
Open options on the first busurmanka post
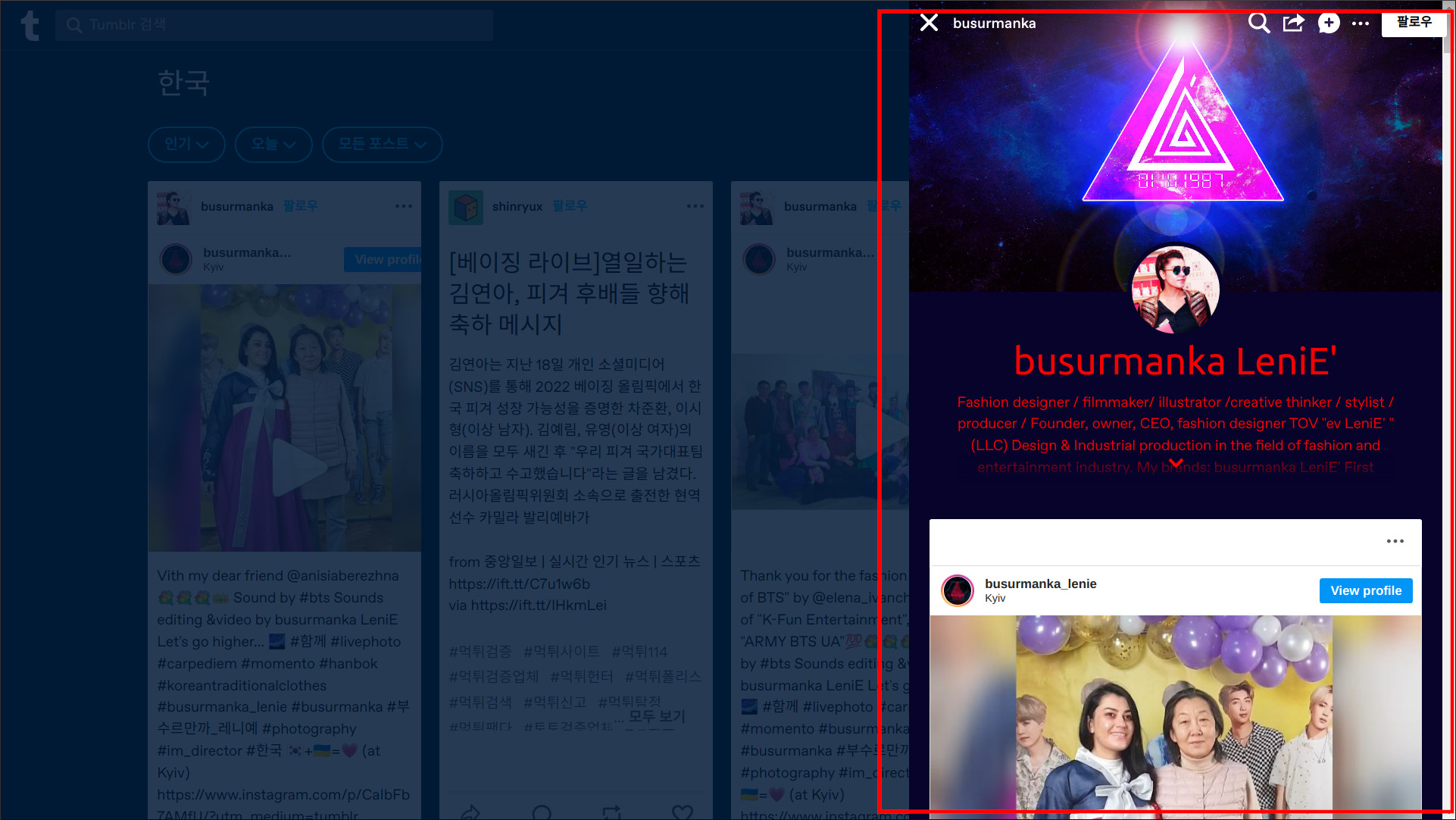(x=404, y=206)
